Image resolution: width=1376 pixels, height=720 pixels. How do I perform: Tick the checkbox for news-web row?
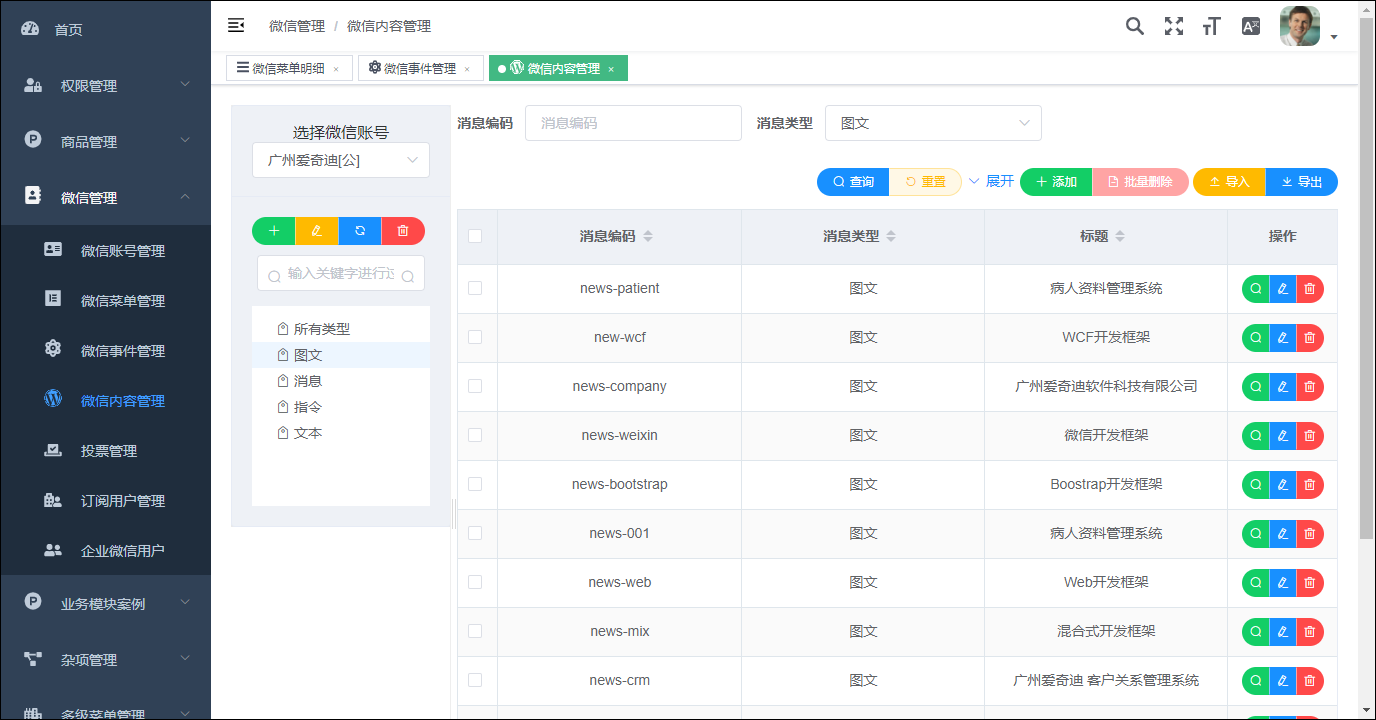(x=475, y=582)
